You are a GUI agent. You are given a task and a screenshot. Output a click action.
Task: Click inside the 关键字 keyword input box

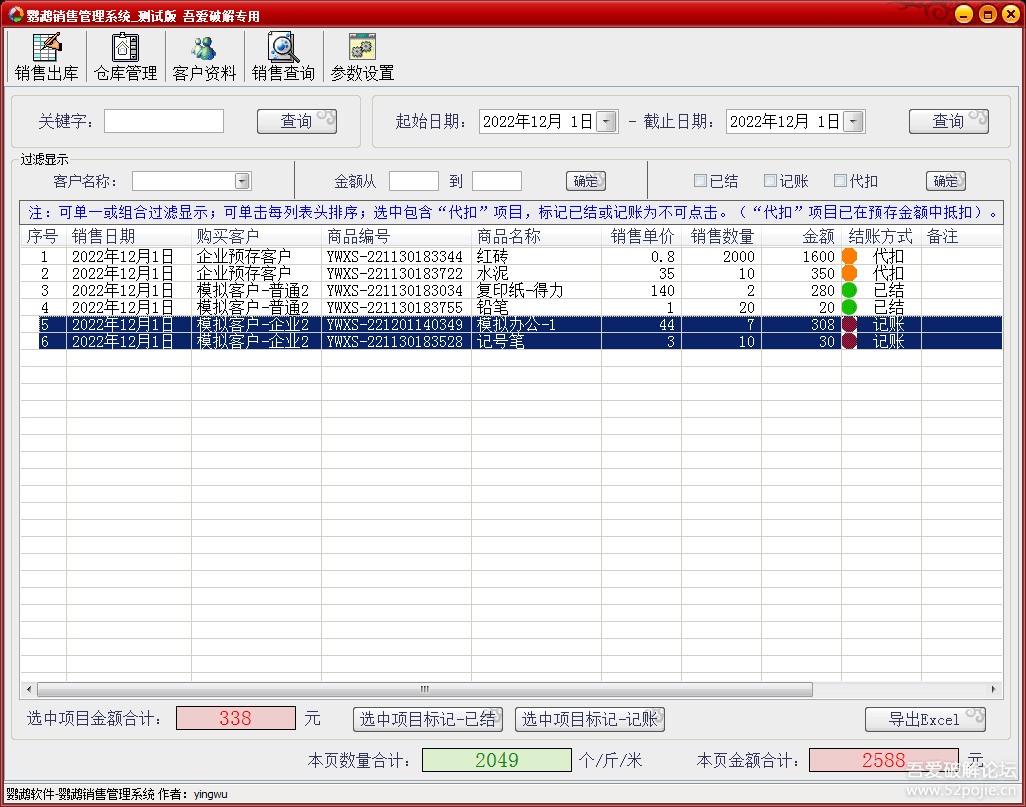point(163,121)
